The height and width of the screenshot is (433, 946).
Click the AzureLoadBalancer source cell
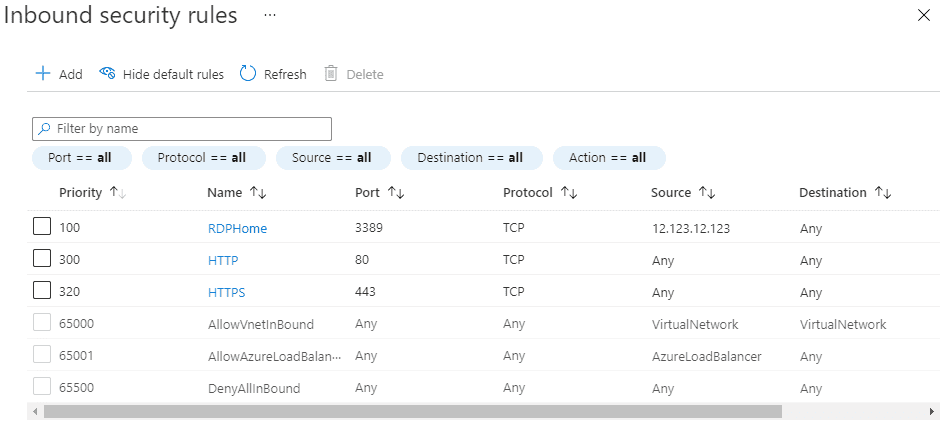706,356
